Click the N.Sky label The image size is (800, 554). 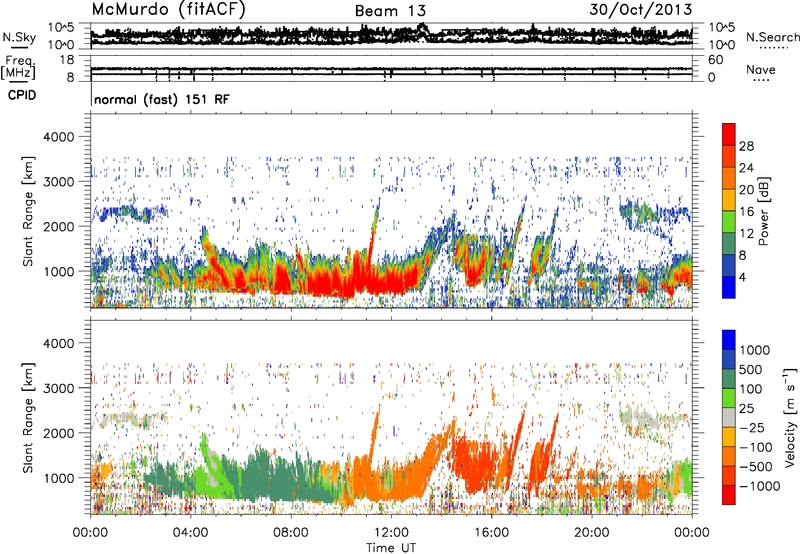[19, 37]
